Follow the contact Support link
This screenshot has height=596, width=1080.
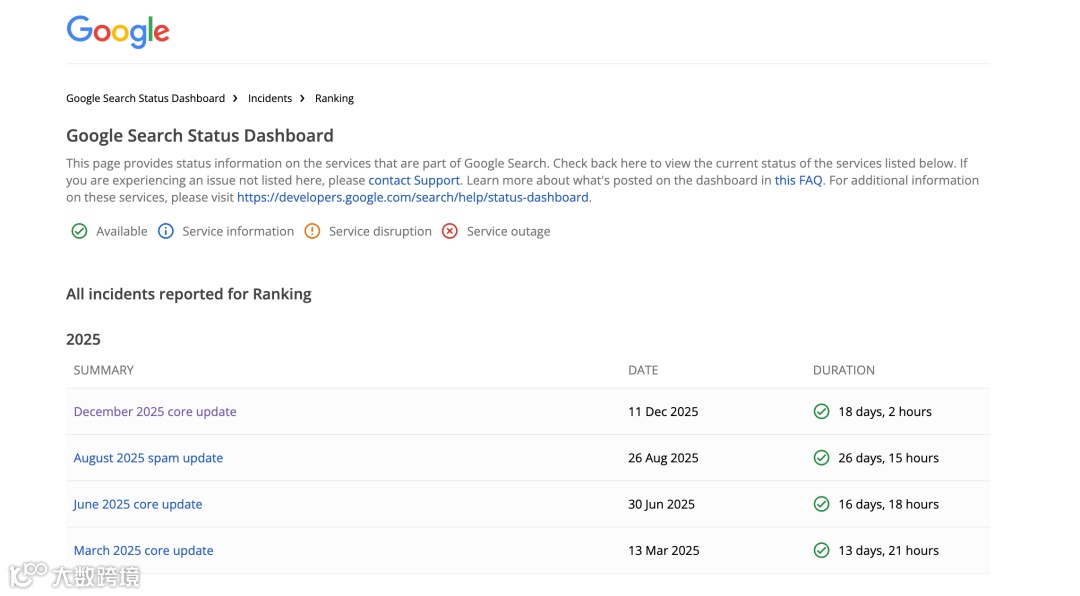pos(414,180)
